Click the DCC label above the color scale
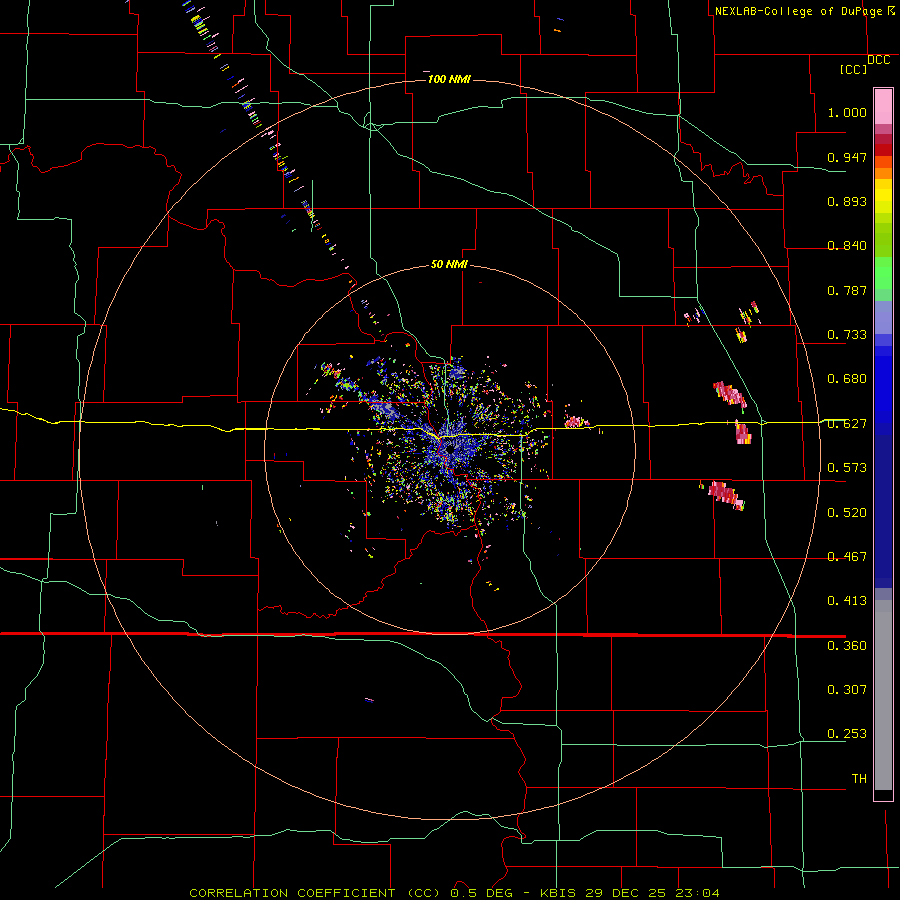This screenshot has height=900, width=900. pyautogui.click(x=878, y=60)
